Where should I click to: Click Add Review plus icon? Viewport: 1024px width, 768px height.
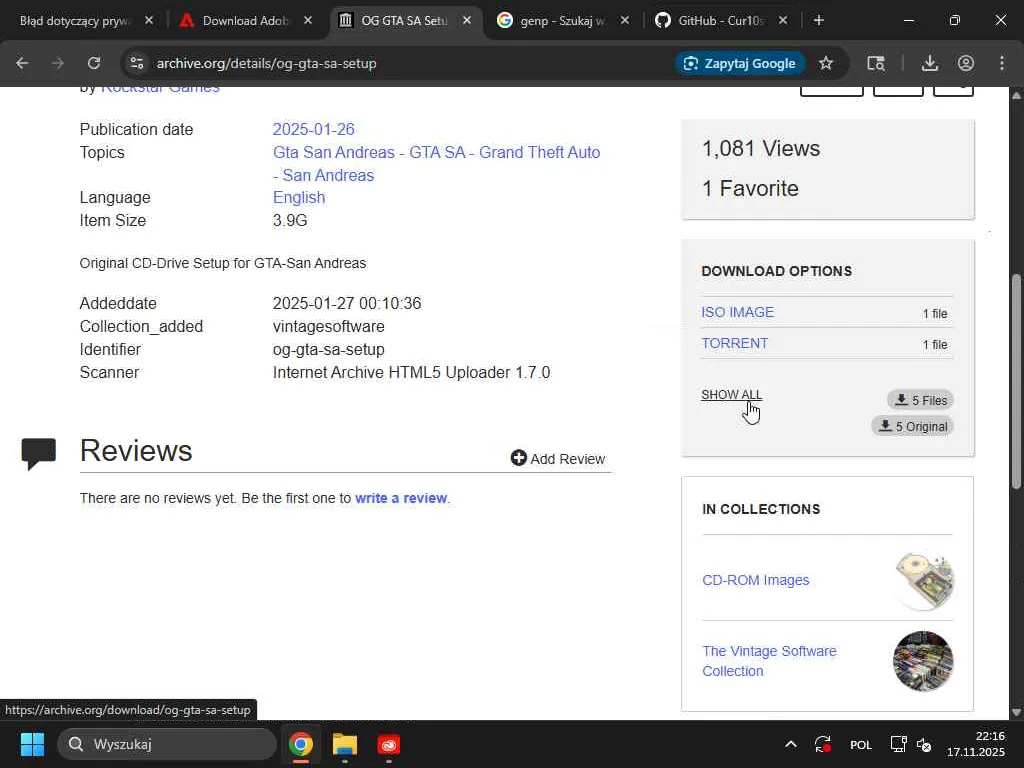pos(519,458)
